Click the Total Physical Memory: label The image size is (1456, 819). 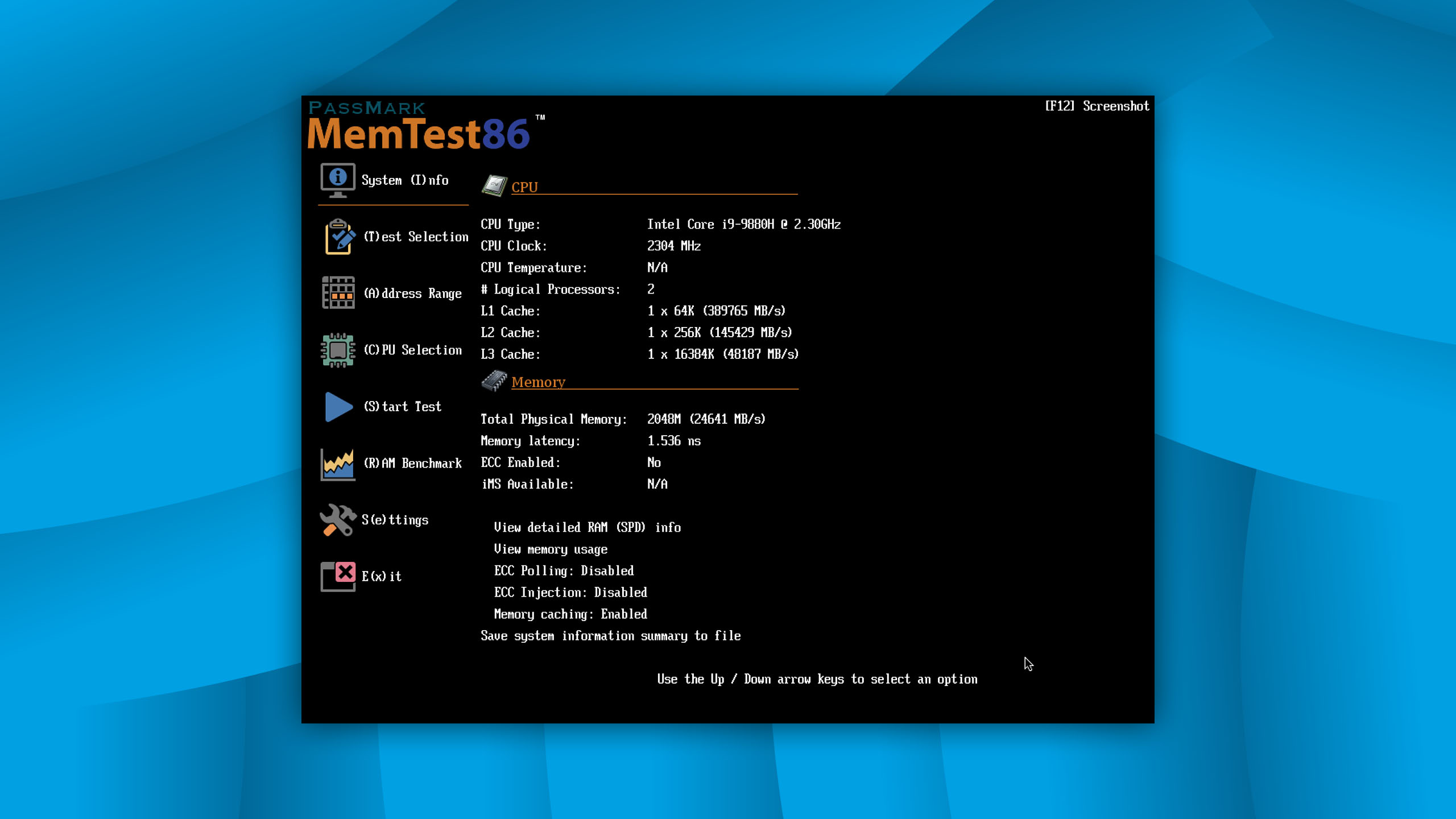click(x=553, y=419)
